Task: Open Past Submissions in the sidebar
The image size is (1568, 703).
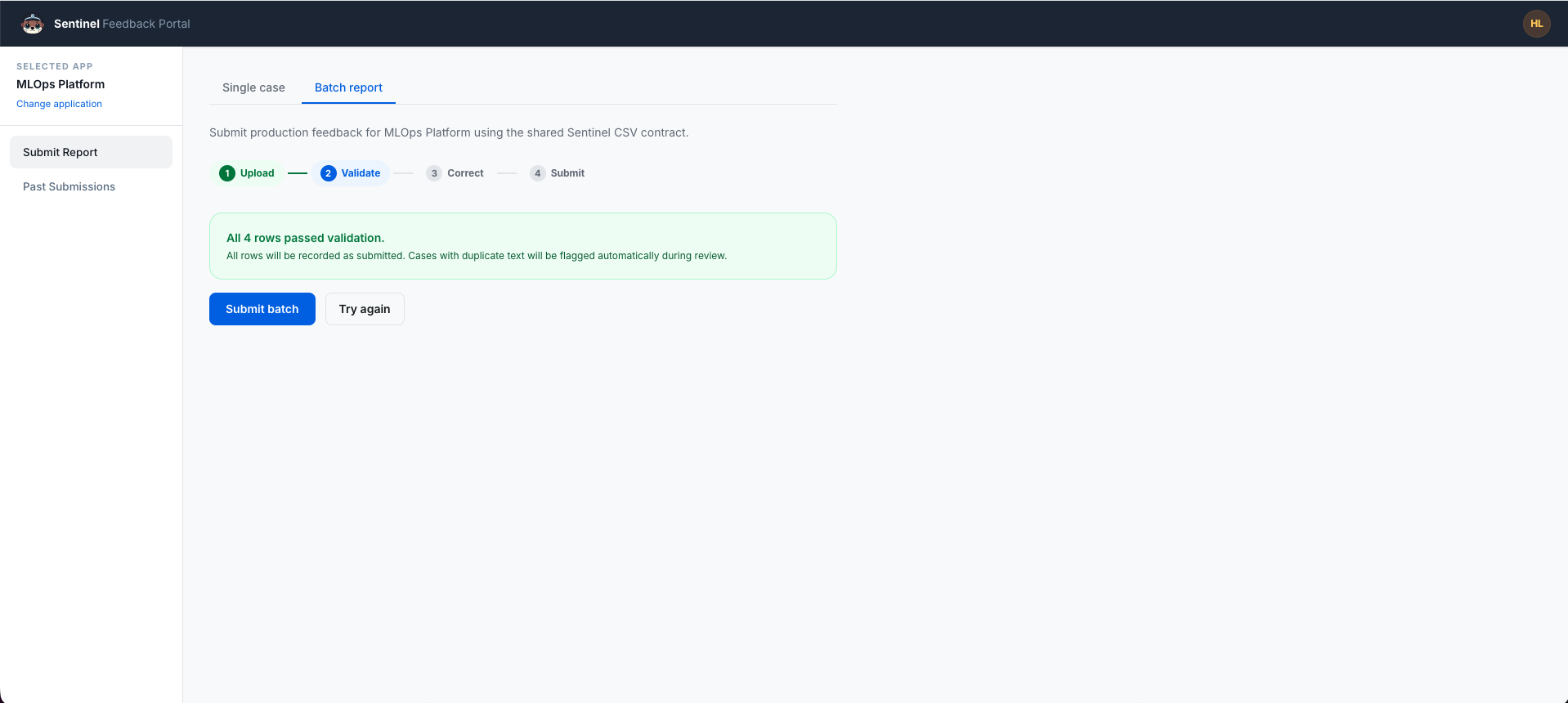Action: [91, 186]
